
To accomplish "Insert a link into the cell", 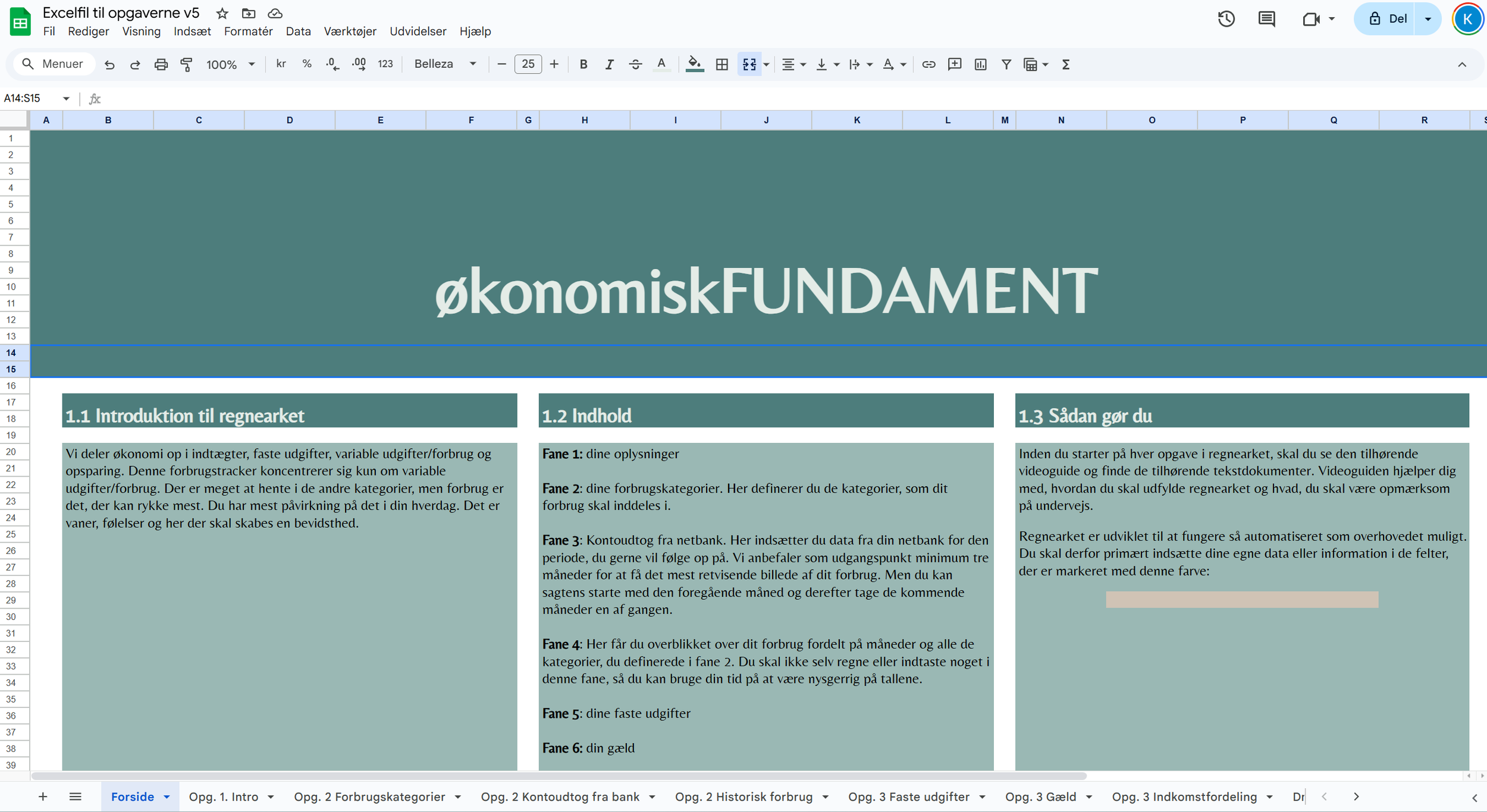I will (928, 64).
